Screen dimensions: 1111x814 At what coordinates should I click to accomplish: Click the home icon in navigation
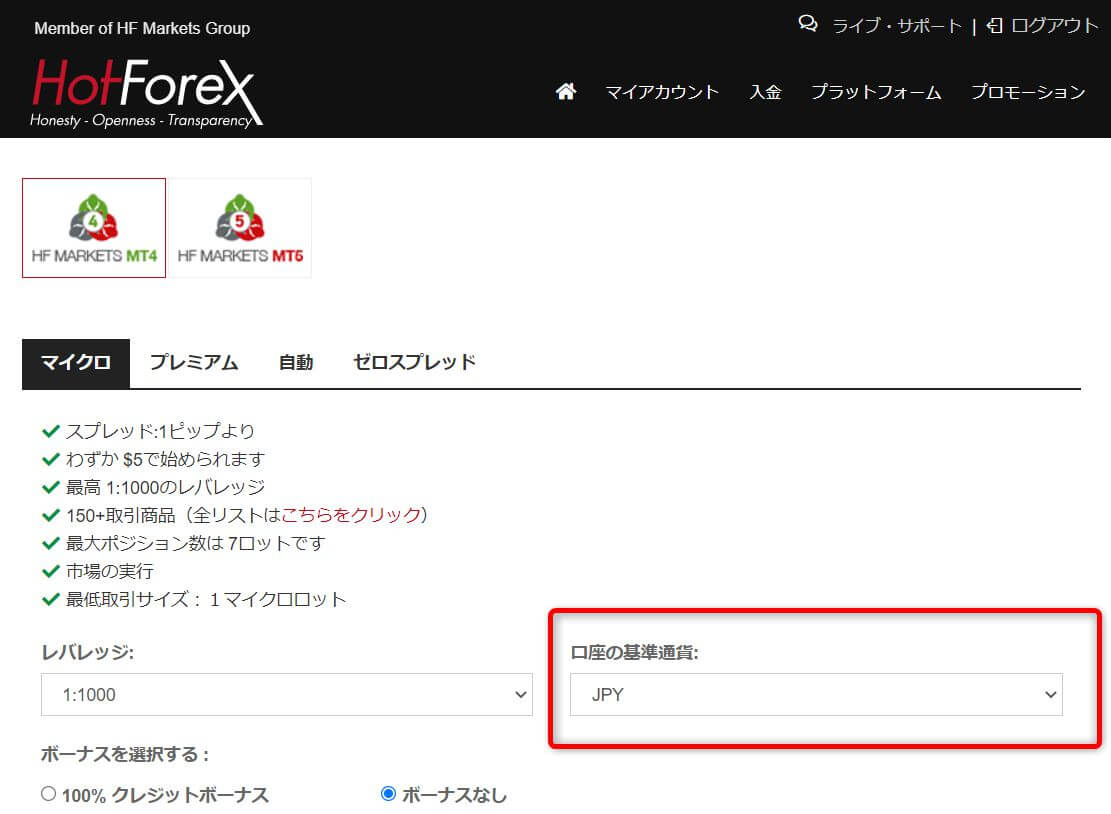click(565, 91)
